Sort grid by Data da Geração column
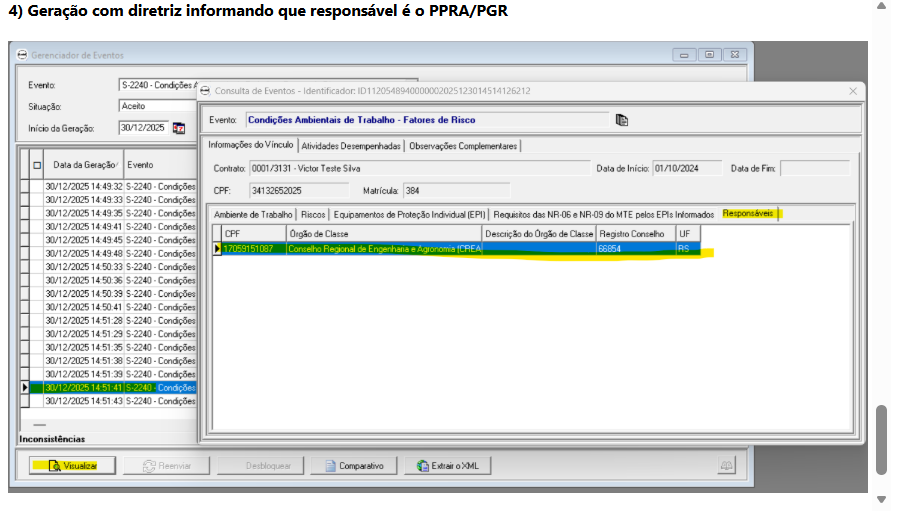The height and width of the screenshot is (512, 901). [x=85, y=165]
